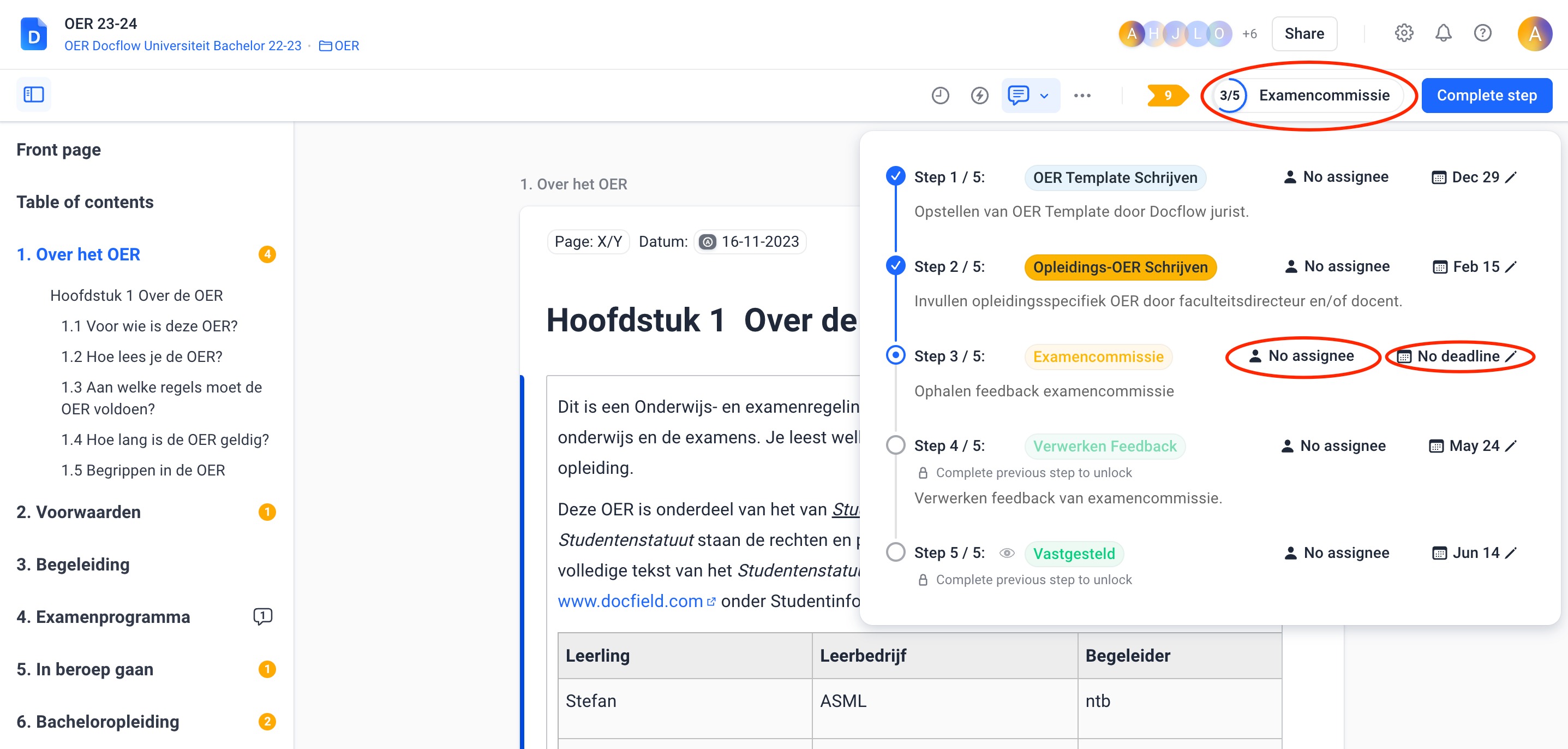Open the comments panel icon

point(1018,95)
